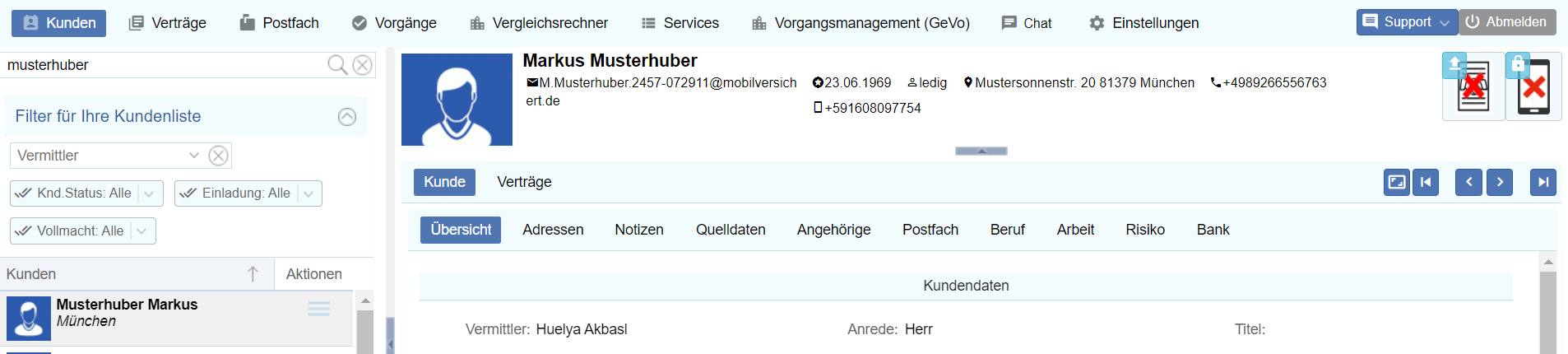
Task: Open the actions menu for Musterhuber Markus
Action: tap(319, 309)
